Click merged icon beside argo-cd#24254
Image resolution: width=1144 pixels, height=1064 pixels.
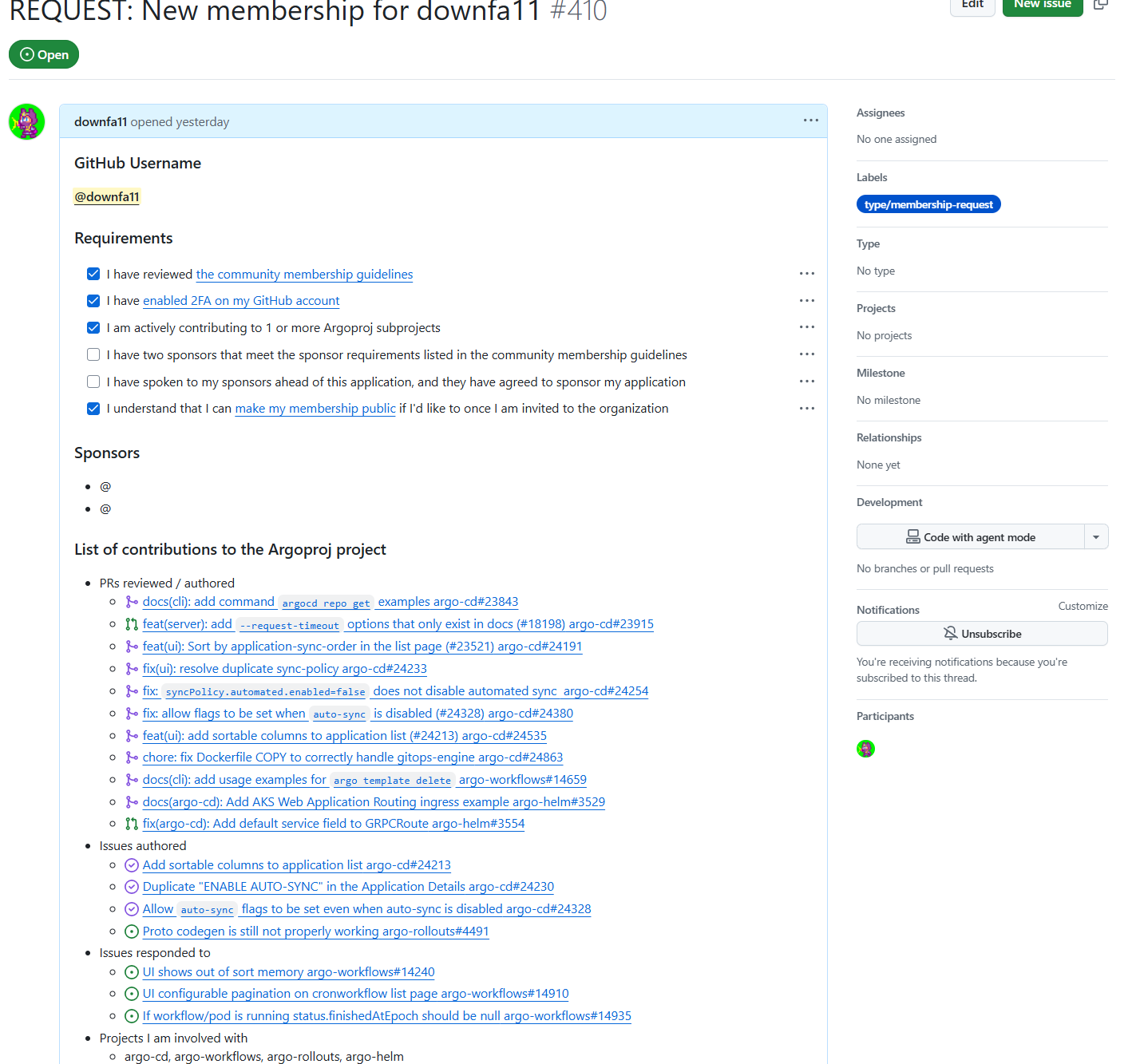point(132,691)
